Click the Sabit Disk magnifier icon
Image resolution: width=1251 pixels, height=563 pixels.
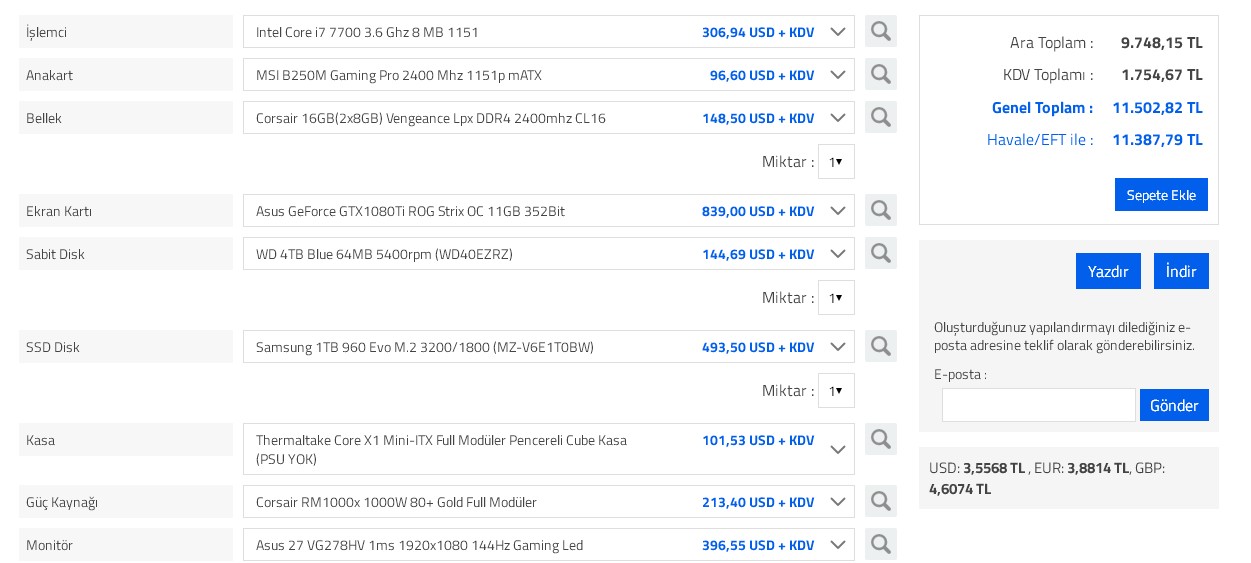(x=880, y=254)
